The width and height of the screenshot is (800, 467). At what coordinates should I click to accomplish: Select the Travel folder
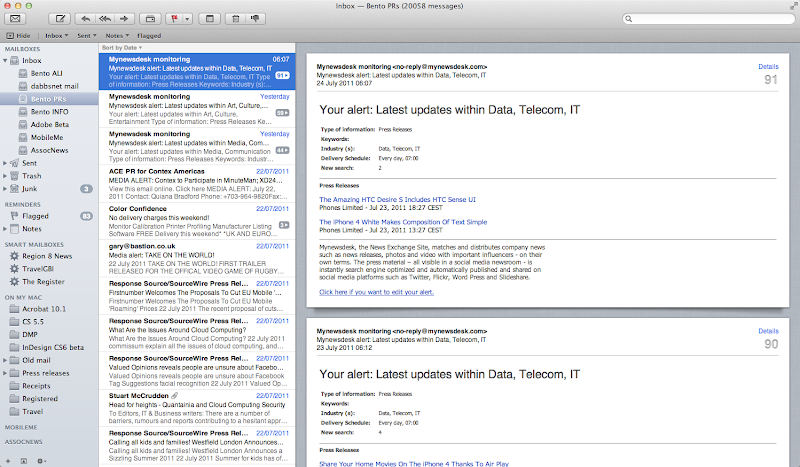tap(49, 411)
